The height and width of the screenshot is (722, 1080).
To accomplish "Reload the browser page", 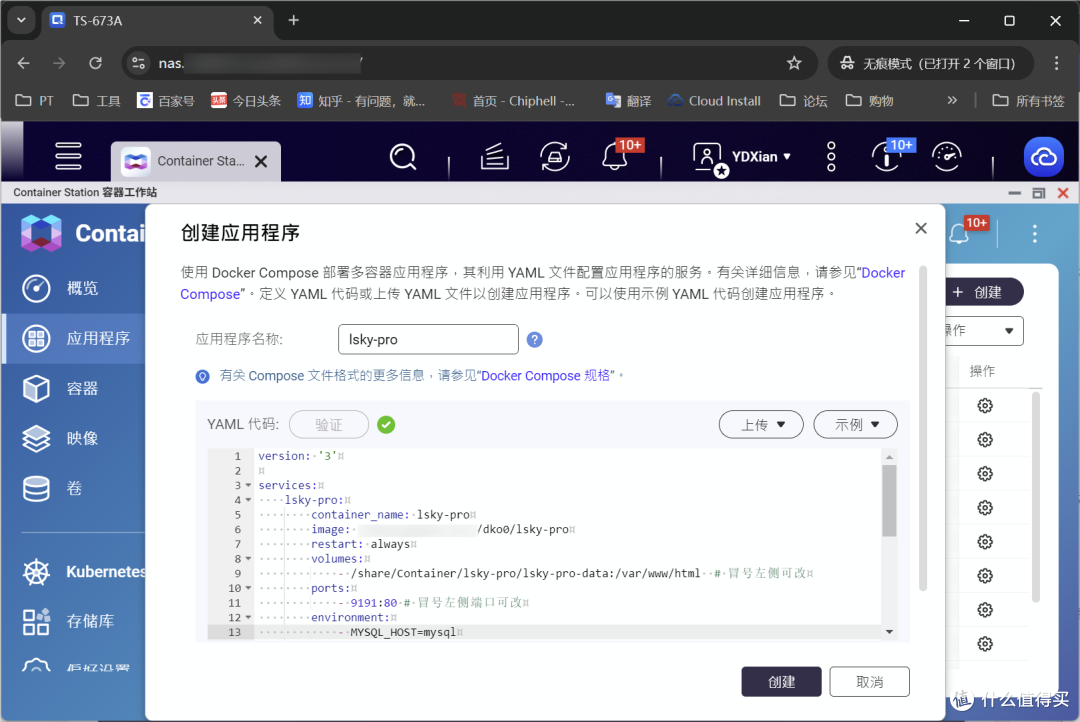I will click(x=96, y=63).
